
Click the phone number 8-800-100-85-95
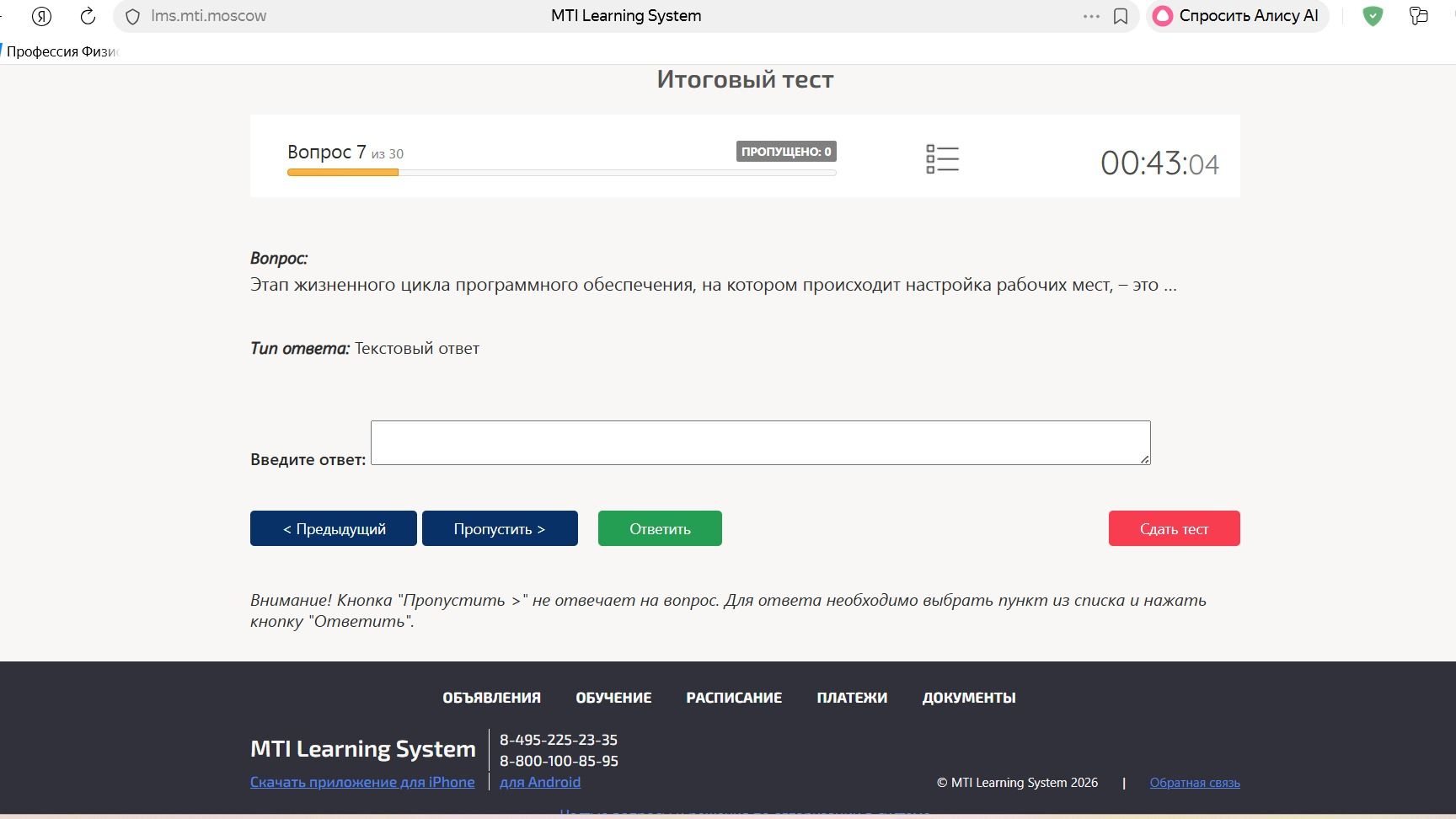coord(559,761)
